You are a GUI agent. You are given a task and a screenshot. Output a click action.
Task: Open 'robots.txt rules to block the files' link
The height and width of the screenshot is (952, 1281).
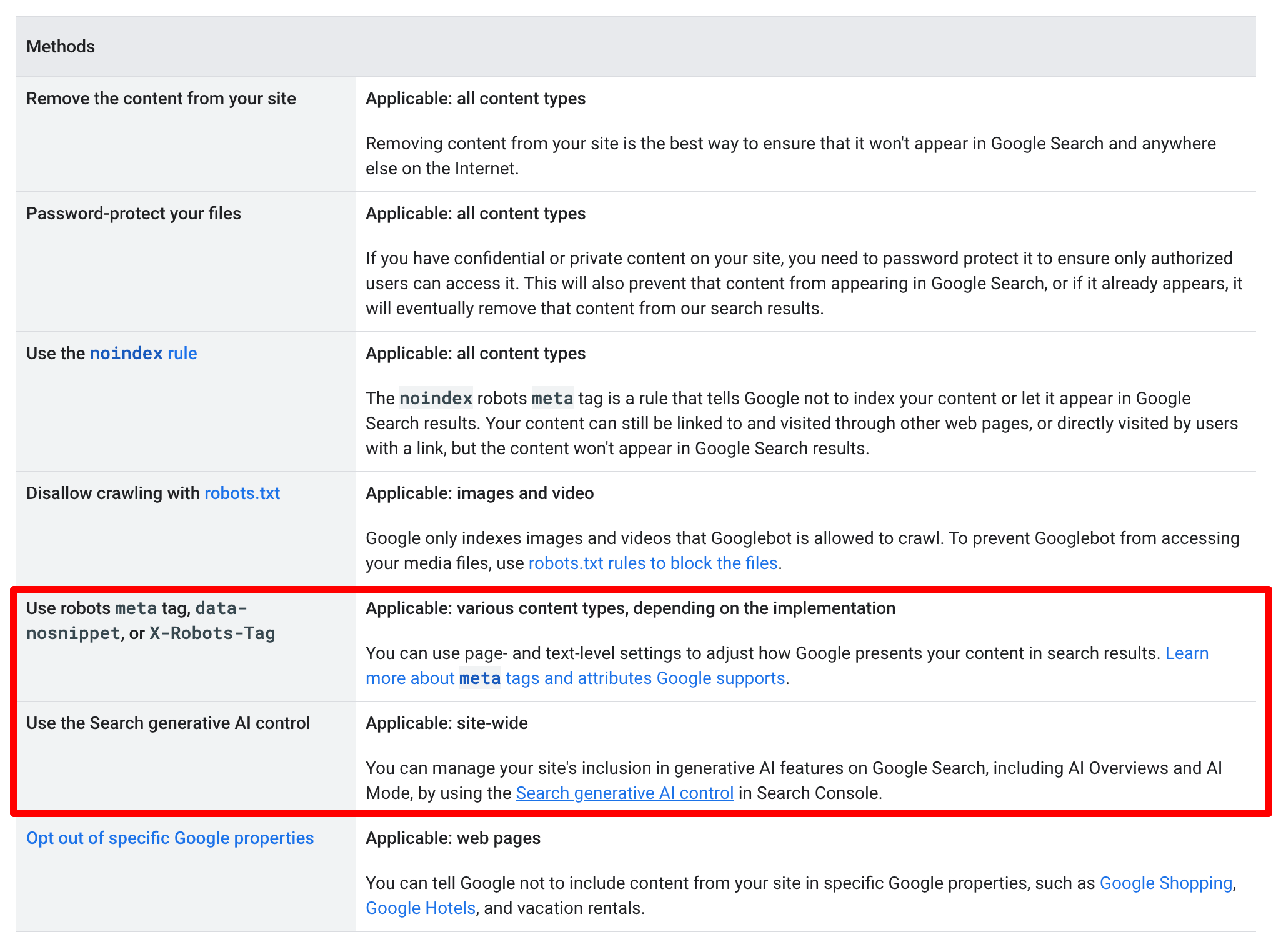pos(653,563)
